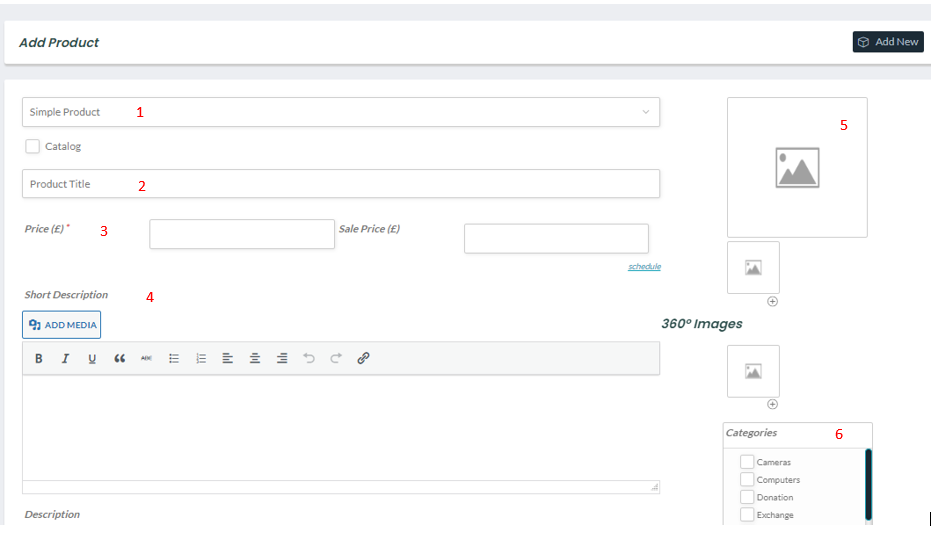Toggle italic text in the editor toolbar
932x537 pixels.
click(65, 358)
